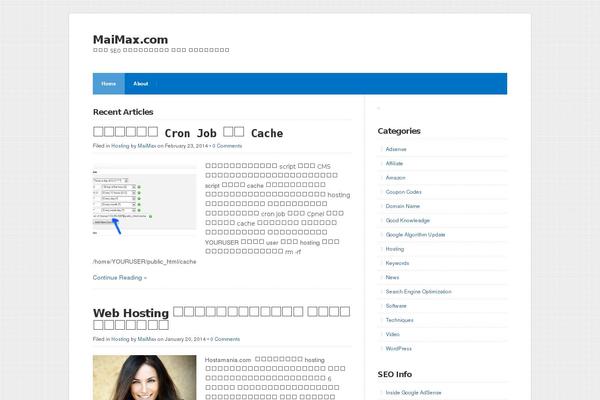Select the Recent Articles heading
This screenshot has height=400, width=600.
tap(123, 112)
